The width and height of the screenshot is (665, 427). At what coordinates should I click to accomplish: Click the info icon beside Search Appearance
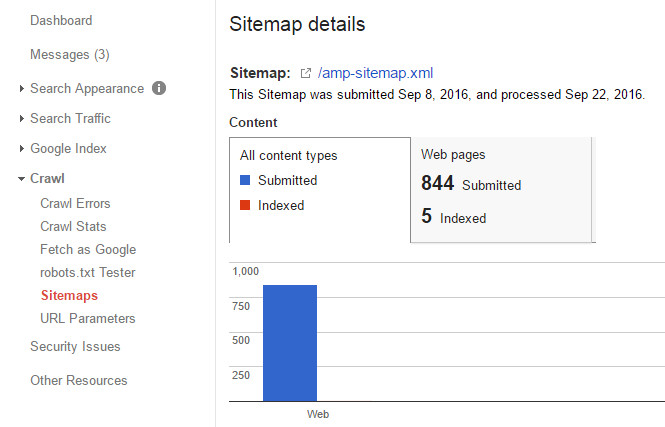pos(159,88)
